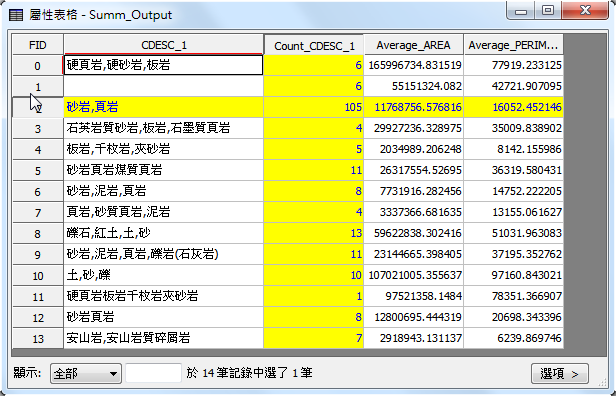Click area value 7731916.282456
Image resolution: width=616 pixels, height=396 pixels.
(x=414, y=191)
